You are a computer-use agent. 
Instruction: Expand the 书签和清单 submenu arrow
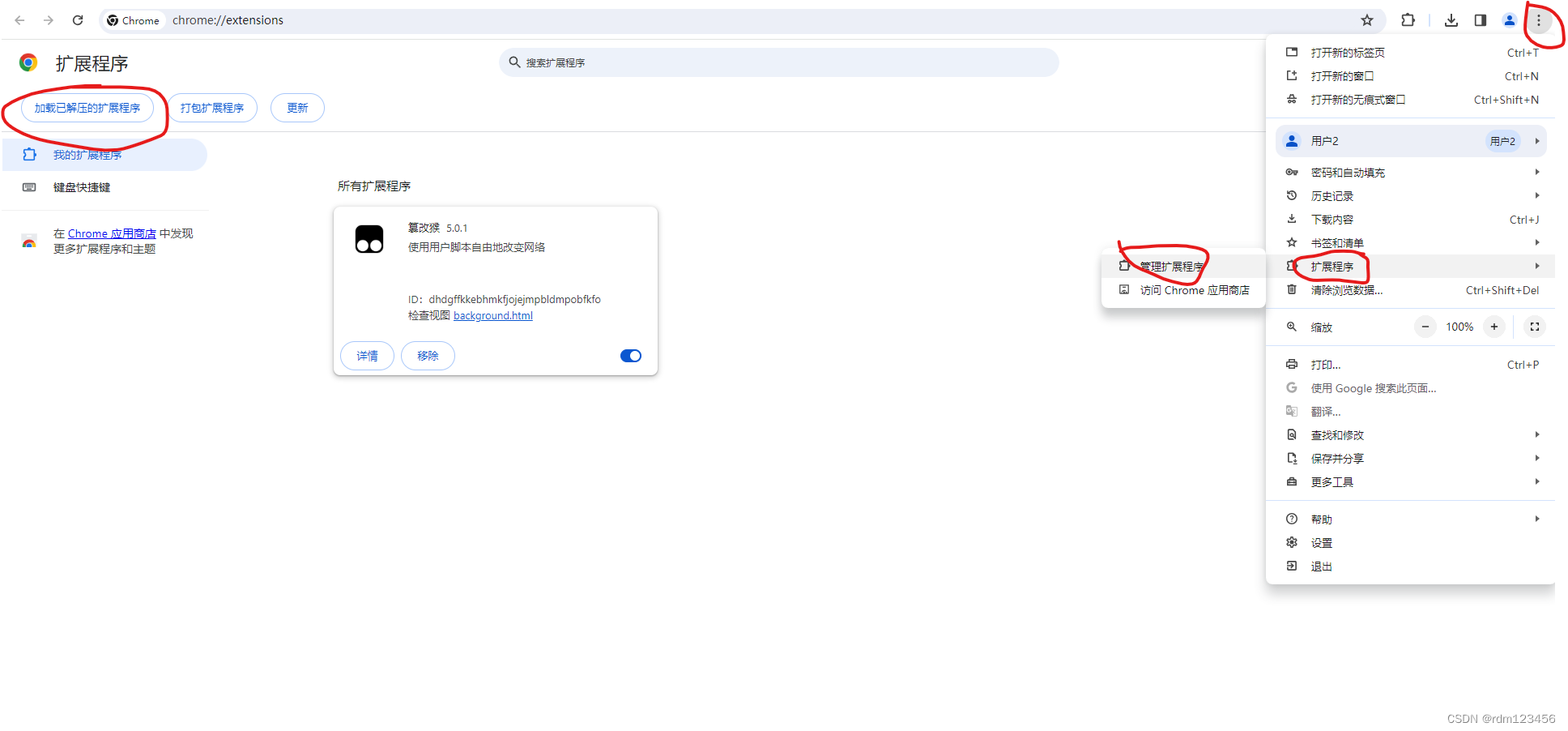pos(1536,243)
